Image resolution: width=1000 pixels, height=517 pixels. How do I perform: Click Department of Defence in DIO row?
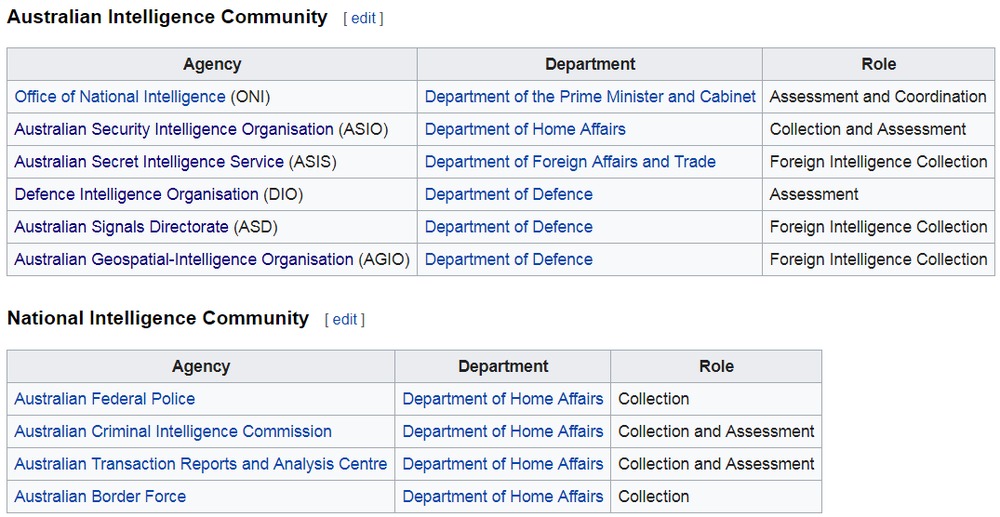tap(508, 194)
